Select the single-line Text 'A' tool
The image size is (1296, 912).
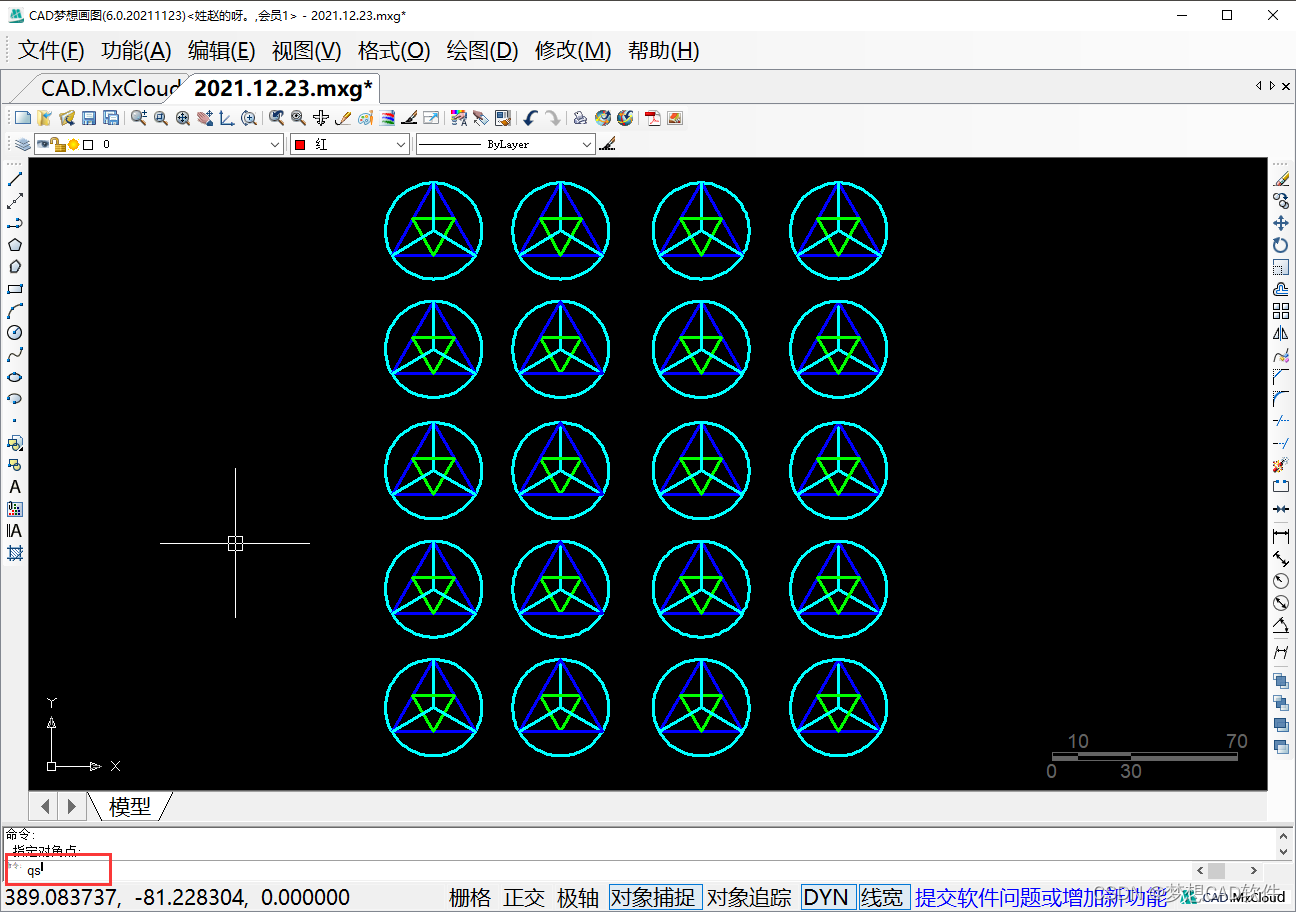pos(15,487)
